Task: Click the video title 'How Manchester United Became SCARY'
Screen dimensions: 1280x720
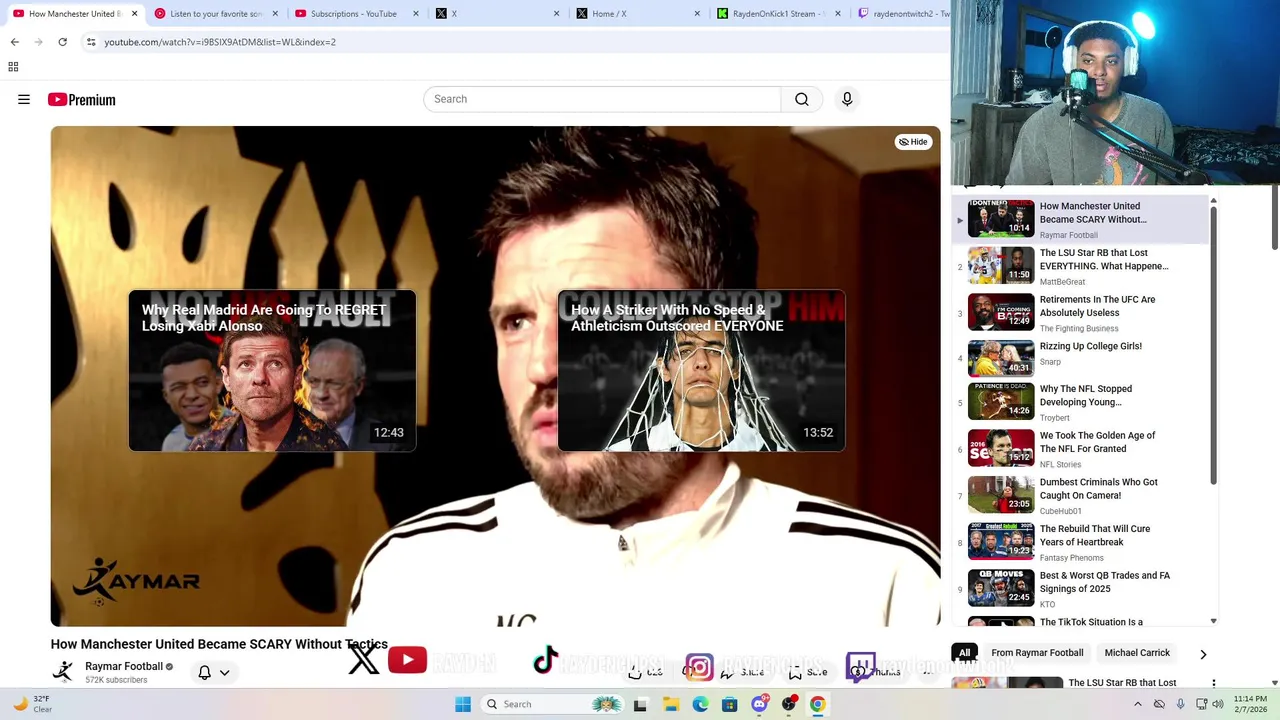Action: pos(219,645)
